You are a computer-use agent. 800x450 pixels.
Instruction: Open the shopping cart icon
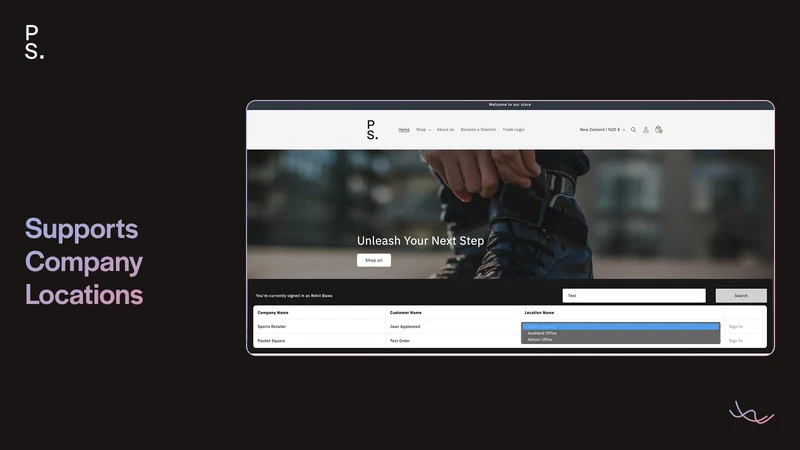pyautogui.click(x=659, y=130)
